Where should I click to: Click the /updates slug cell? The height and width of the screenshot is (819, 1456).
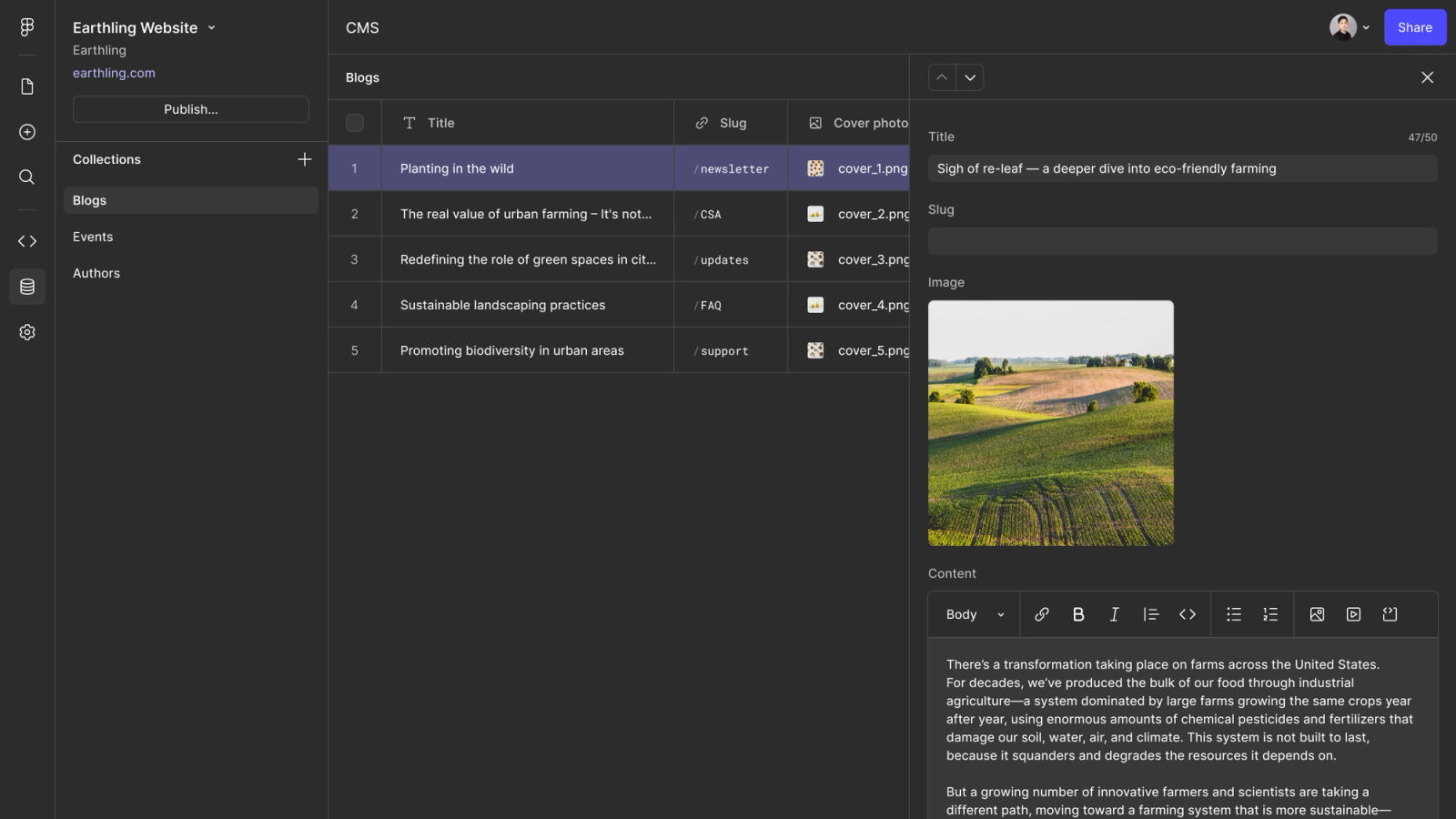click(731, 259)
